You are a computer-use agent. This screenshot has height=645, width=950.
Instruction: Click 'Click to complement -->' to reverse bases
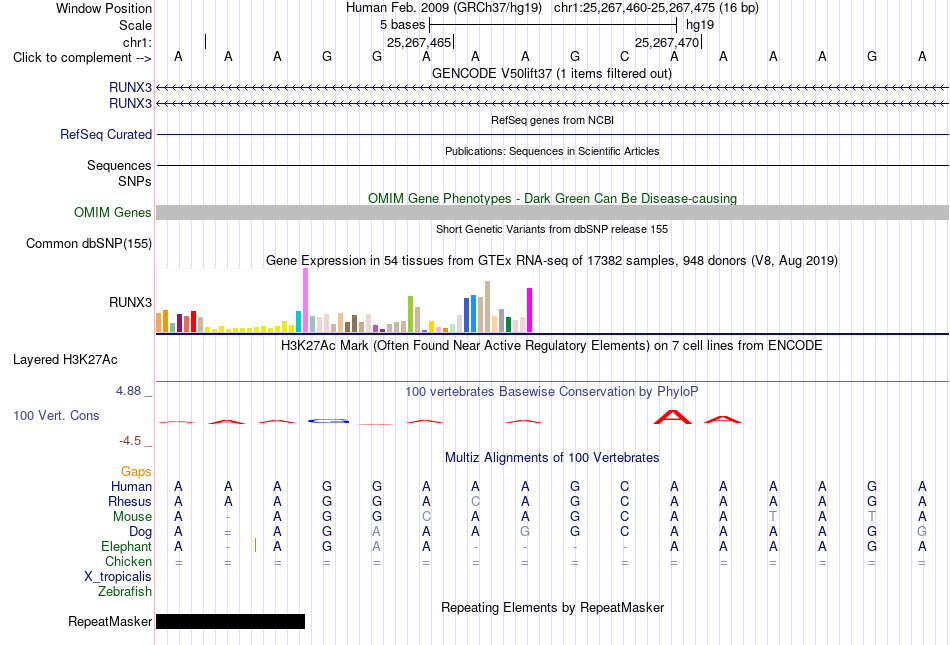pos(82,58)
